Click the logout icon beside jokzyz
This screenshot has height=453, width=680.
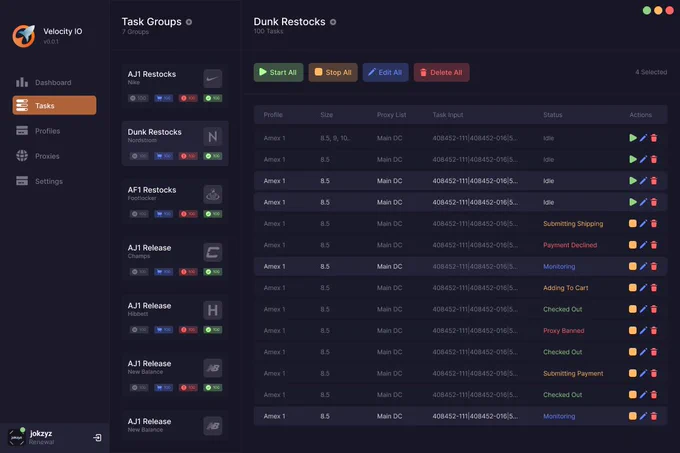point(97,438)
